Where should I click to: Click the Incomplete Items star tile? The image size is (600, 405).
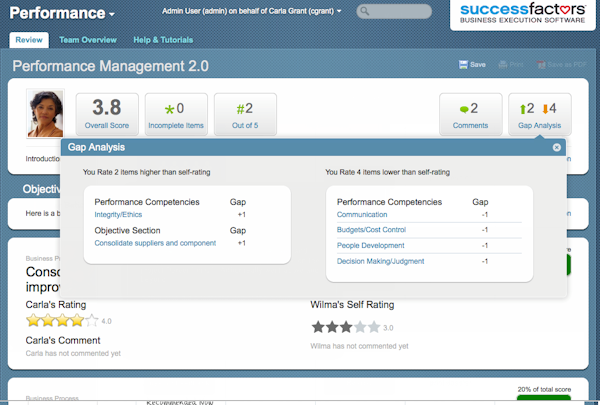click(x=176, y=113)
